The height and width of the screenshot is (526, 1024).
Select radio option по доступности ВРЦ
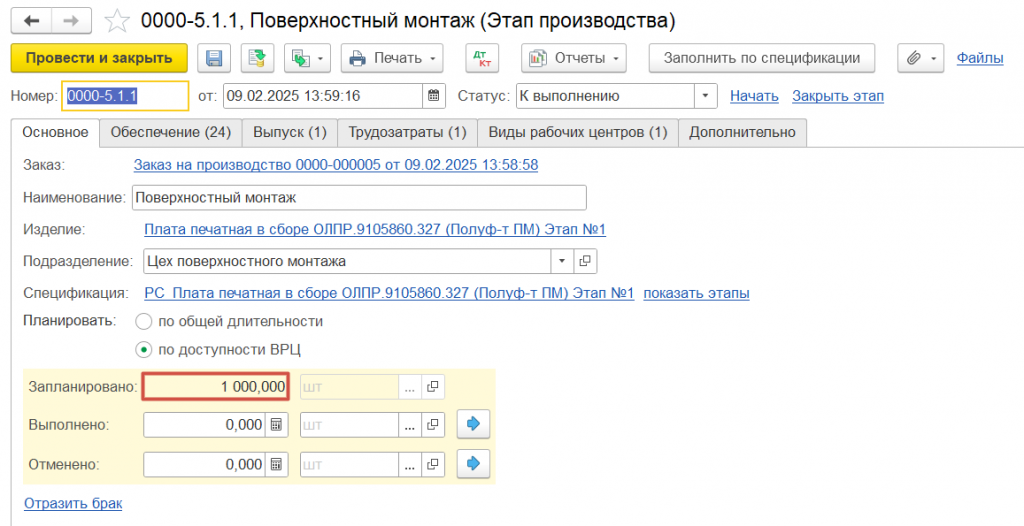[x=143, y=350]
